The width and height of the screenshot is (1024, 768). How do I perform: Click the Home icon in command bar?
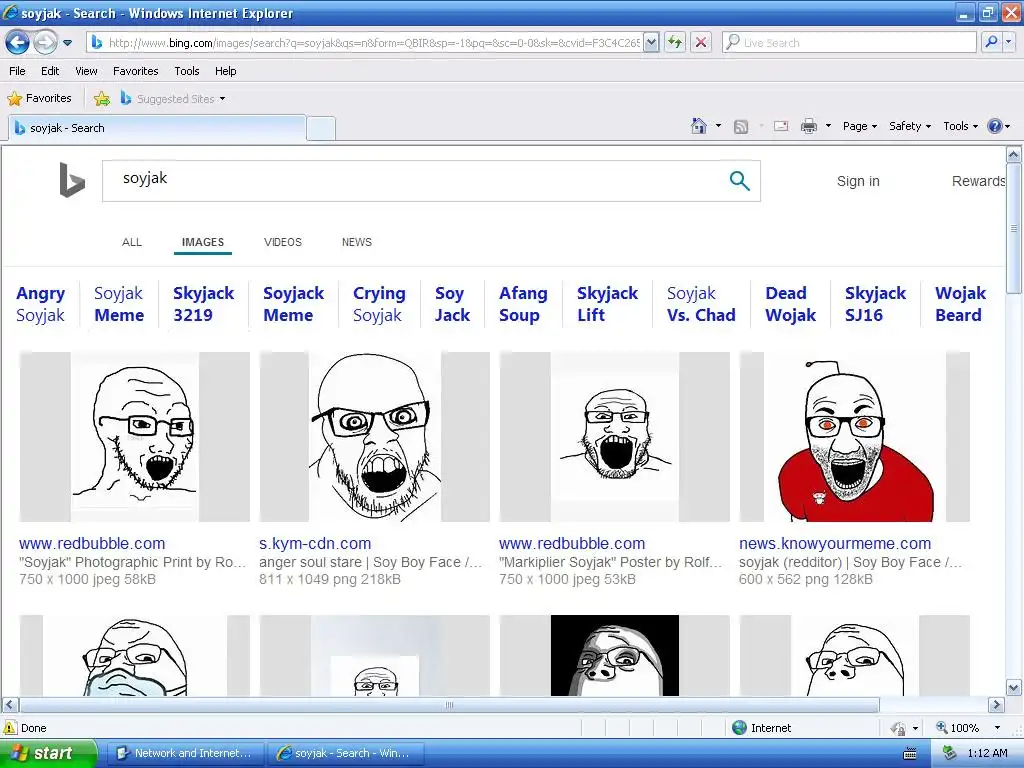coord(699,126)
